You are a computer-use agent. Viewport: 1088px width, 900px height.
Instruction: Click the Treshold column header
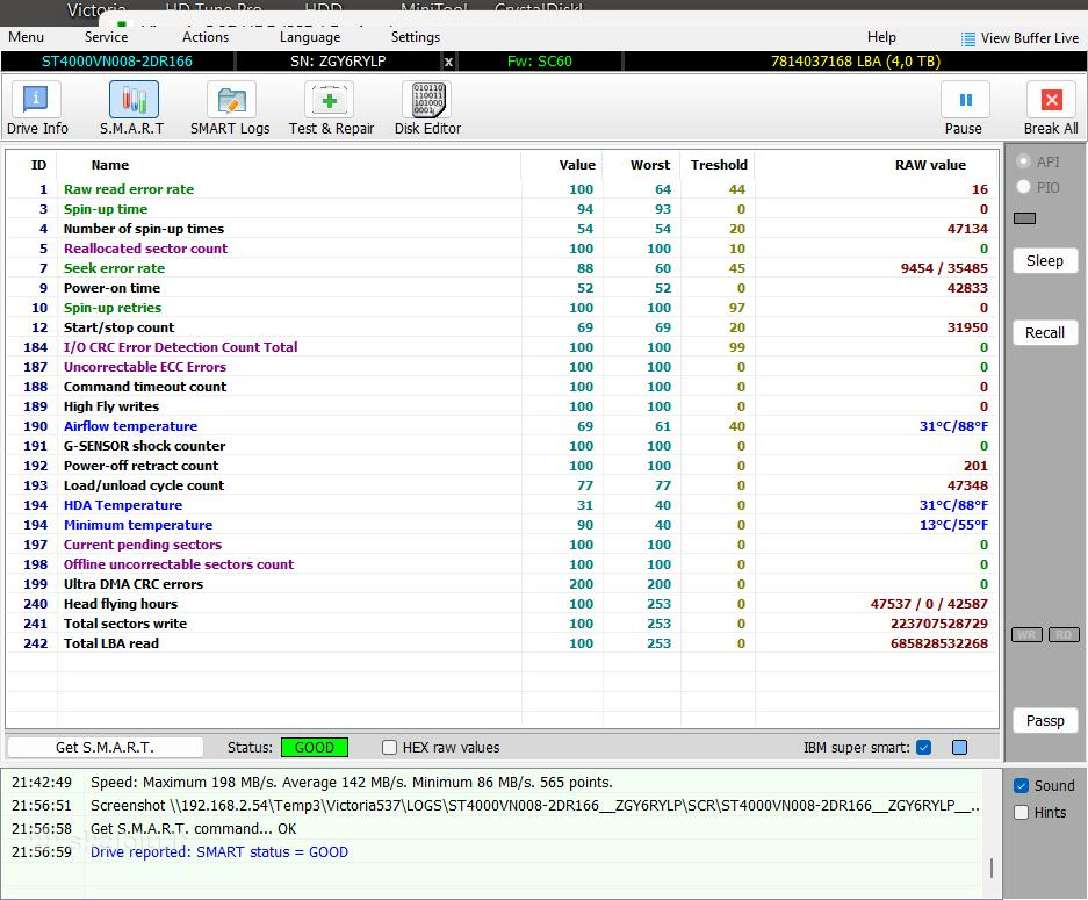[x=719, y=165]
